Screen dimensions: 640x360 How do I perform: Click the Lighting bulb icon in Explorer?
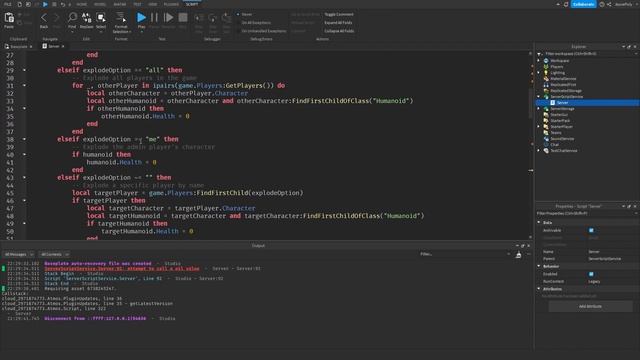(x=546, y=73)
